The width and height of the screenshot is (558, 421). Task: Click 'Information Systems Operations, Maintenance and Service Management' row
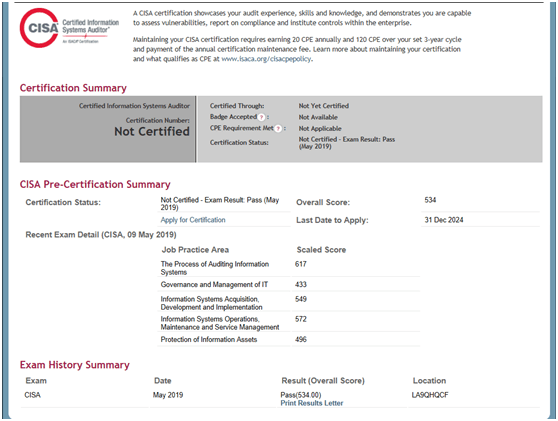[x=220, y=323]
